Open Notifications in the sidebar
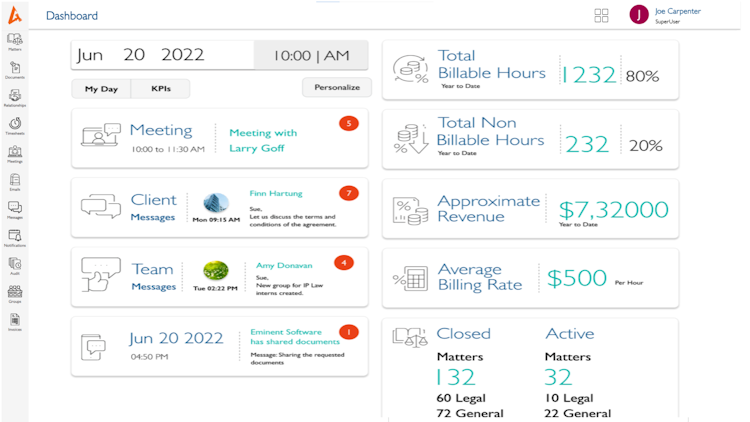 point(15,237)
